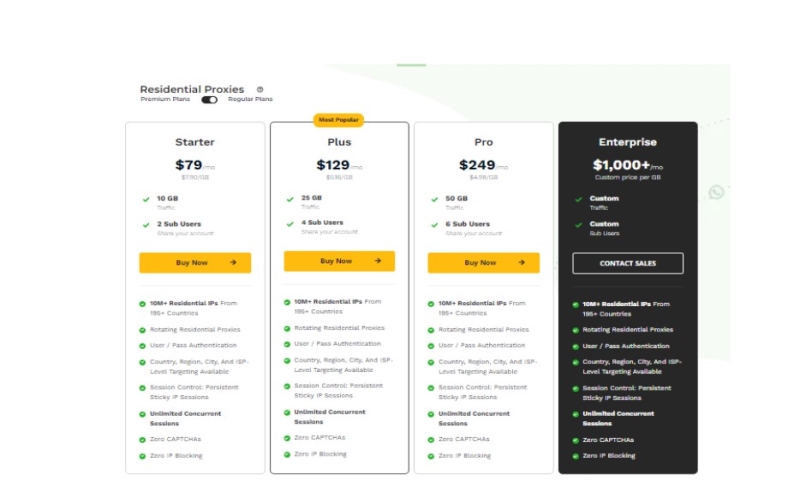The width and height of the screenshot is (800, 500).
Task: Click the Starter plan heading
Action: [x=195, y=142]
